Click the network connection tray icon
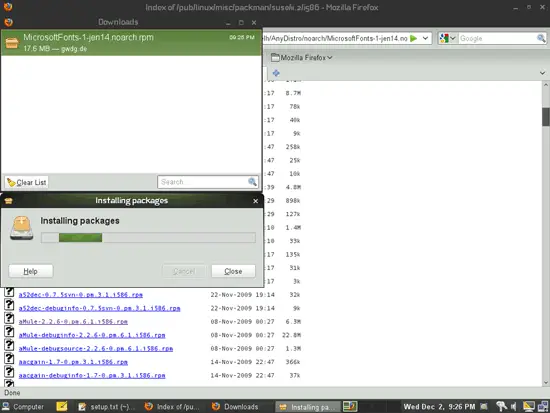This screenshot has height=413, width=550. pos(543,407)
